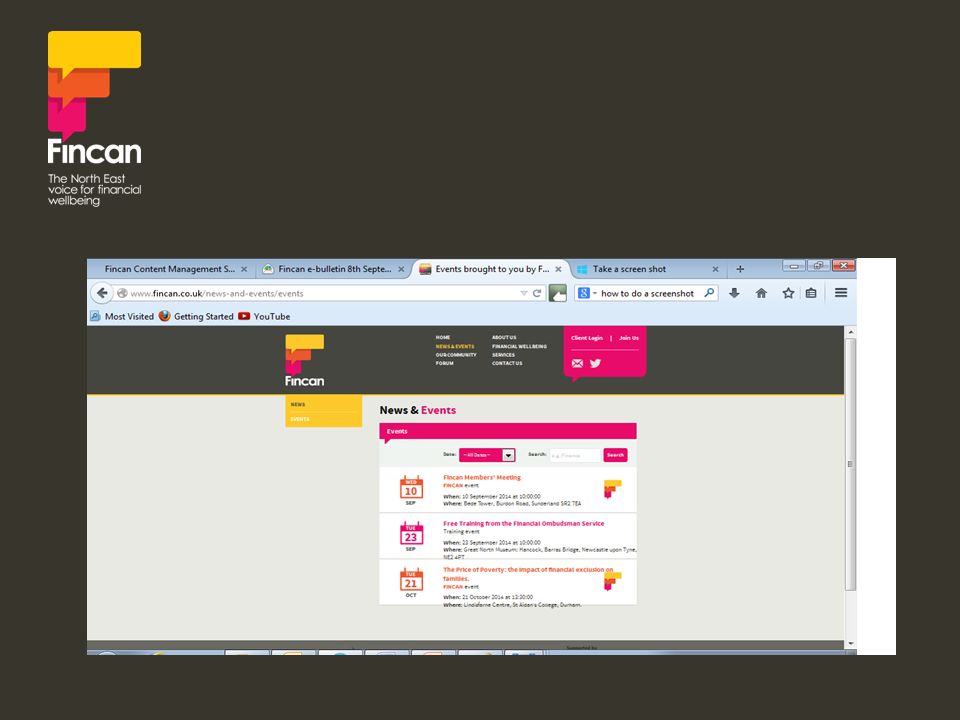Click the scrollbar up arrow

850,332
